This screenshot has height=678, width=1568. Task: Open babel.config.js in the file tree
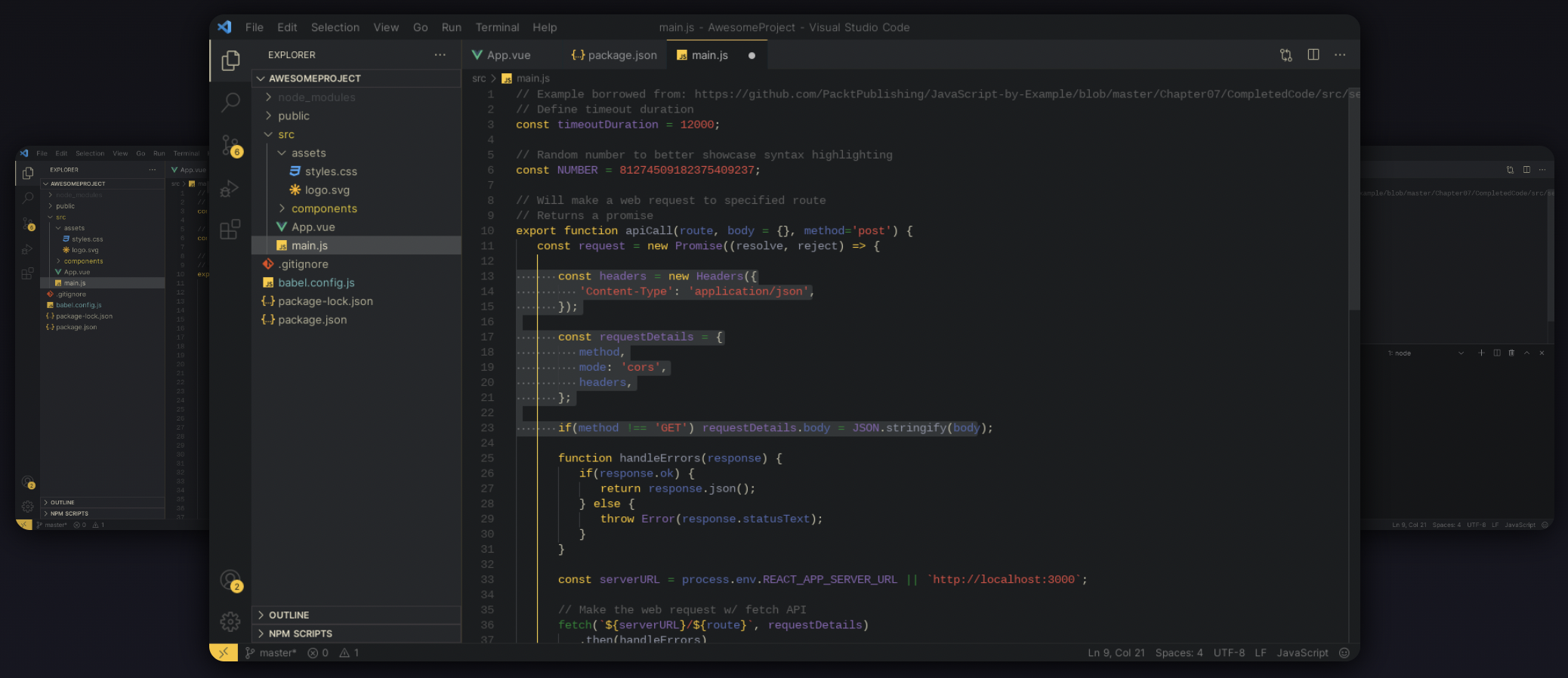[x=356, y=282]
